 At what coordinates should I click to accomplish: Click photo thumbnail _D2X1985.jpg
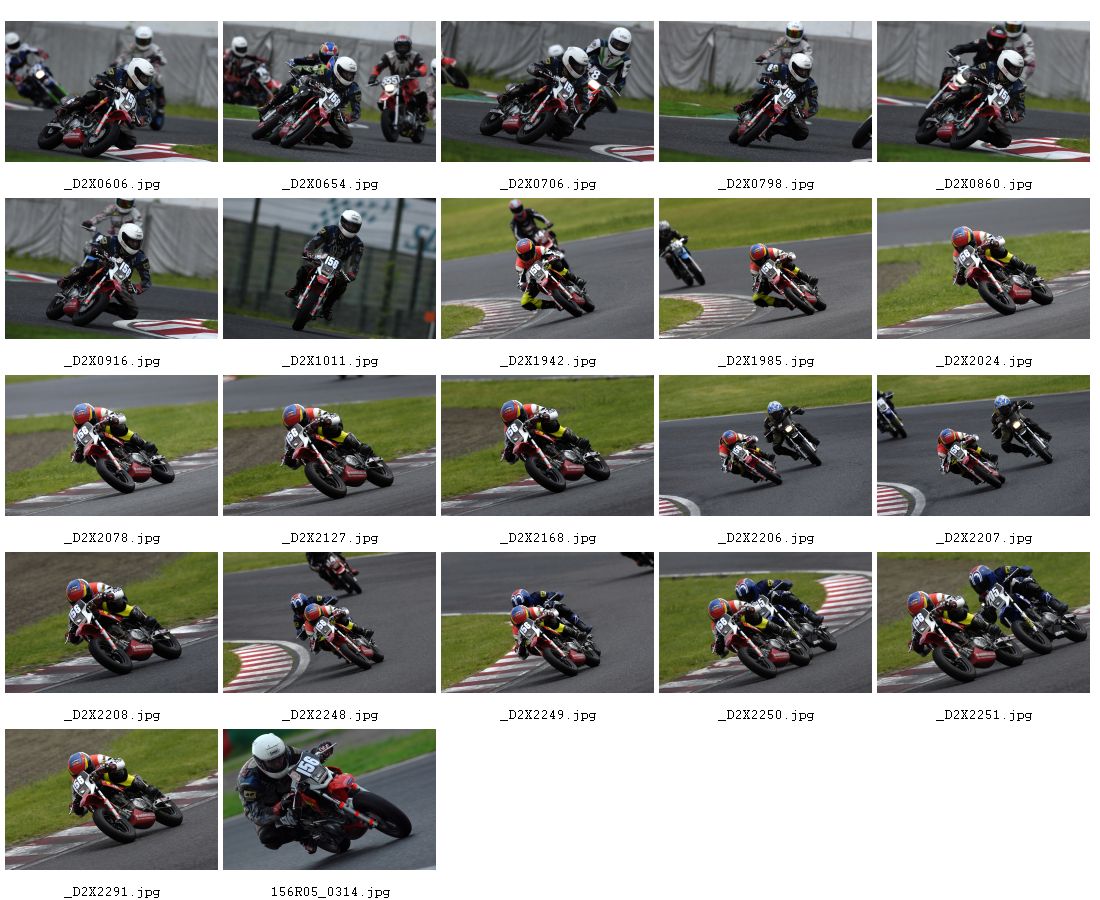click(x=765, y=269)
